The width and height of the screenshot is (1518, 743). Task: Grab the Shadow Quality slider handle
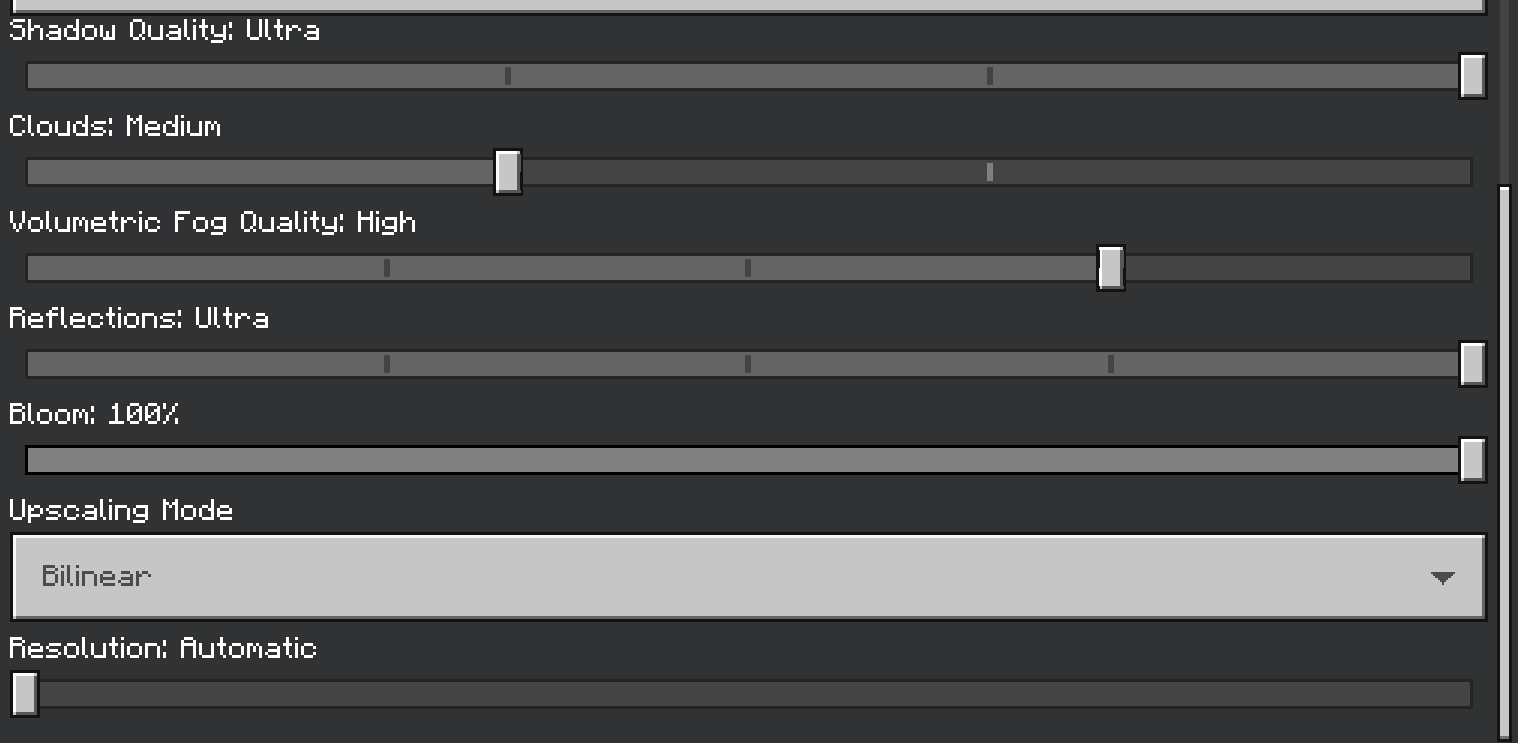[x=1472, y=76]
